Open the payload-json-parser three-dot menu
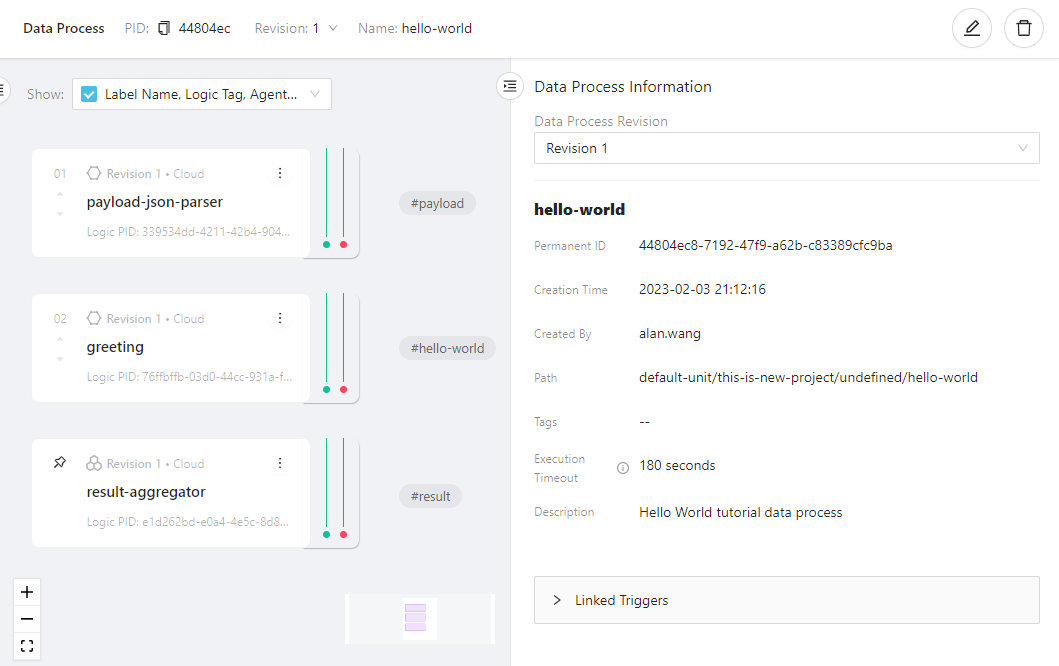 click(280, 173)
